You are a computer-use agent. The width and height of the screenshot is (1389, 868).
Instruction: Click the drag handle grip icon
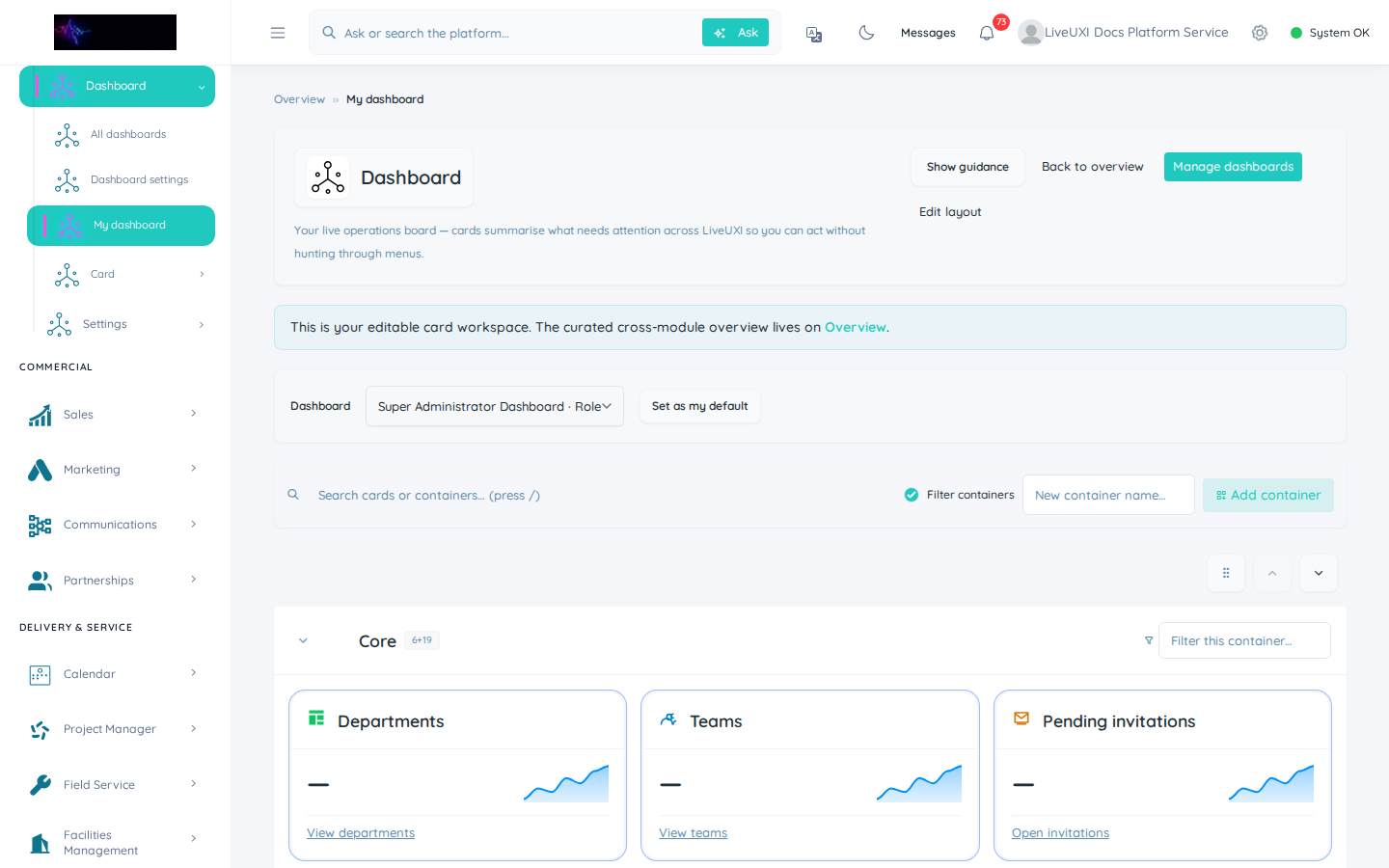click(x=1226, y=573)
